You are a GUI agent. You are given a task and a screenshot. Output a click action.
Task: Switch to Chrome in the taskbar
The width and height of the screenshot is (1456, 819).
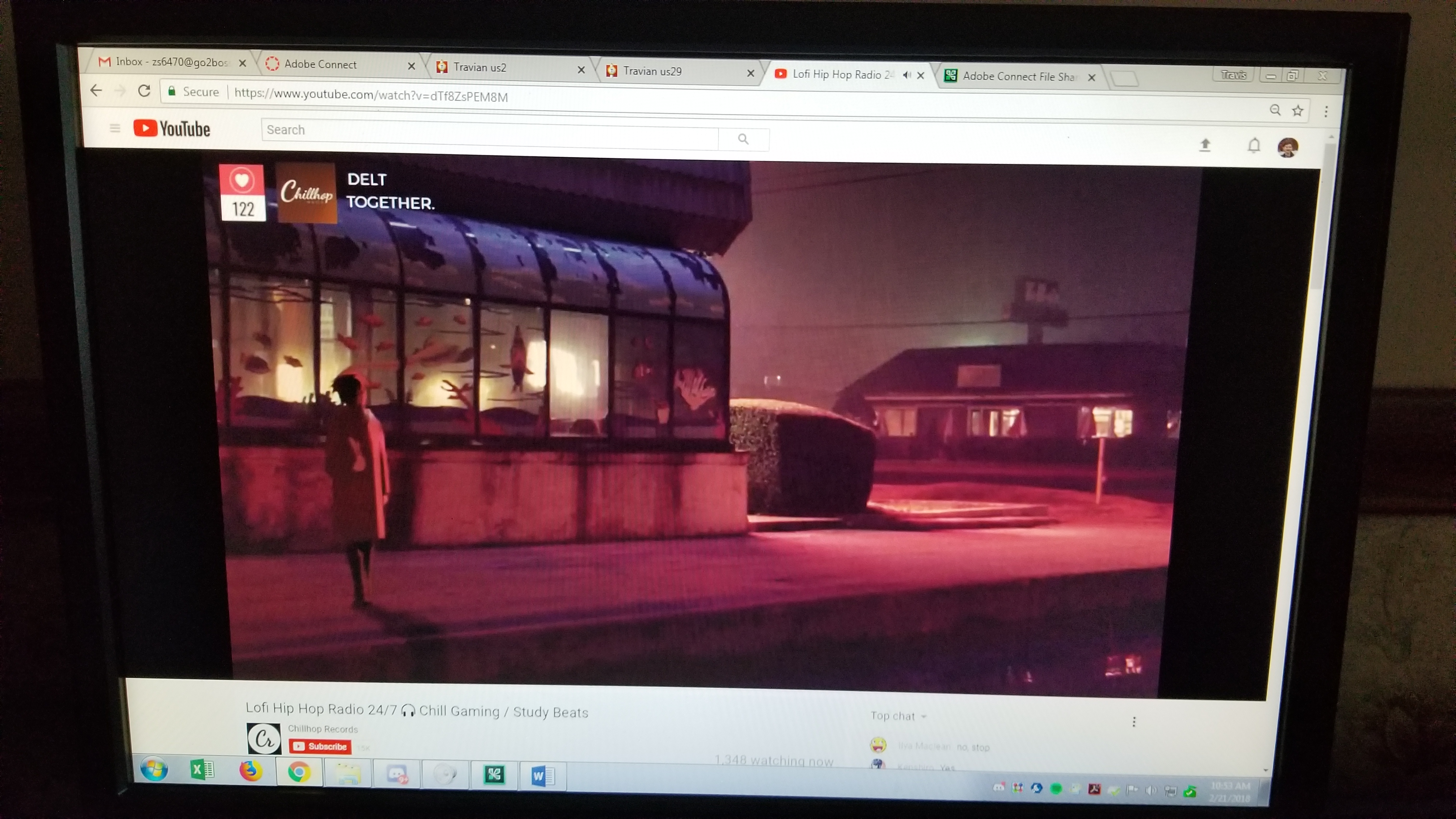299,772
